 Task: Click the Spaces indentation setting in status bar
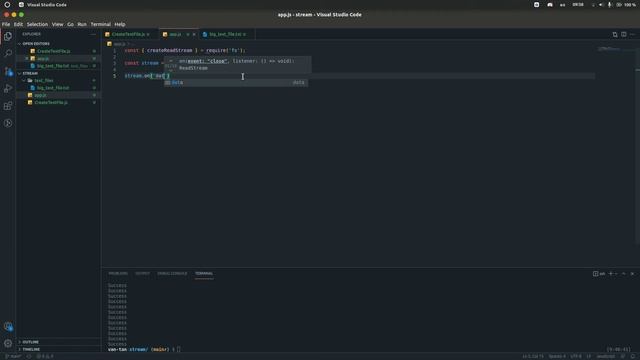click(x=557, y=356)
